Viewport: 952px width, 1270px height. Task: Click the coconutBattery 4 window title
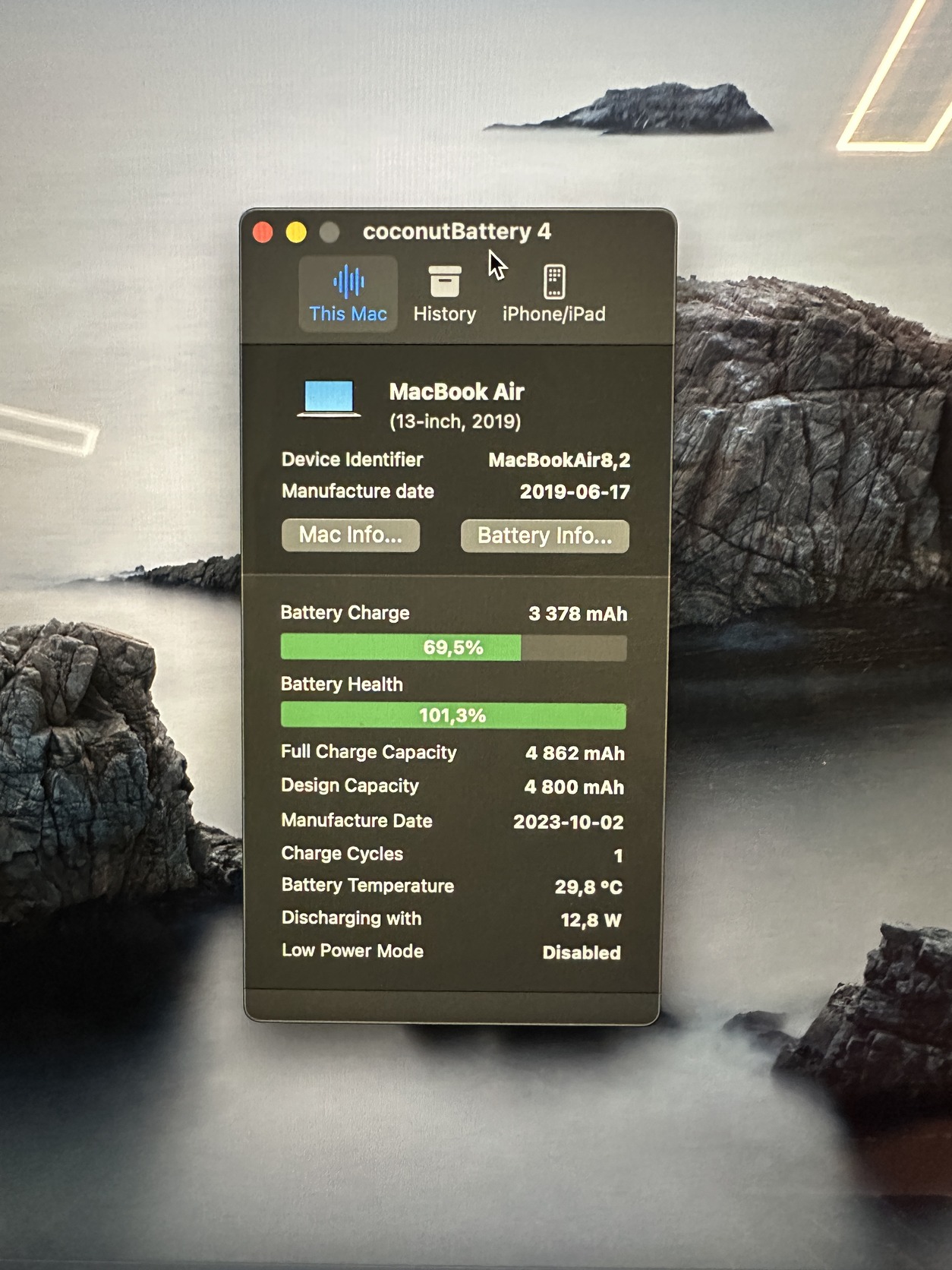457,232
